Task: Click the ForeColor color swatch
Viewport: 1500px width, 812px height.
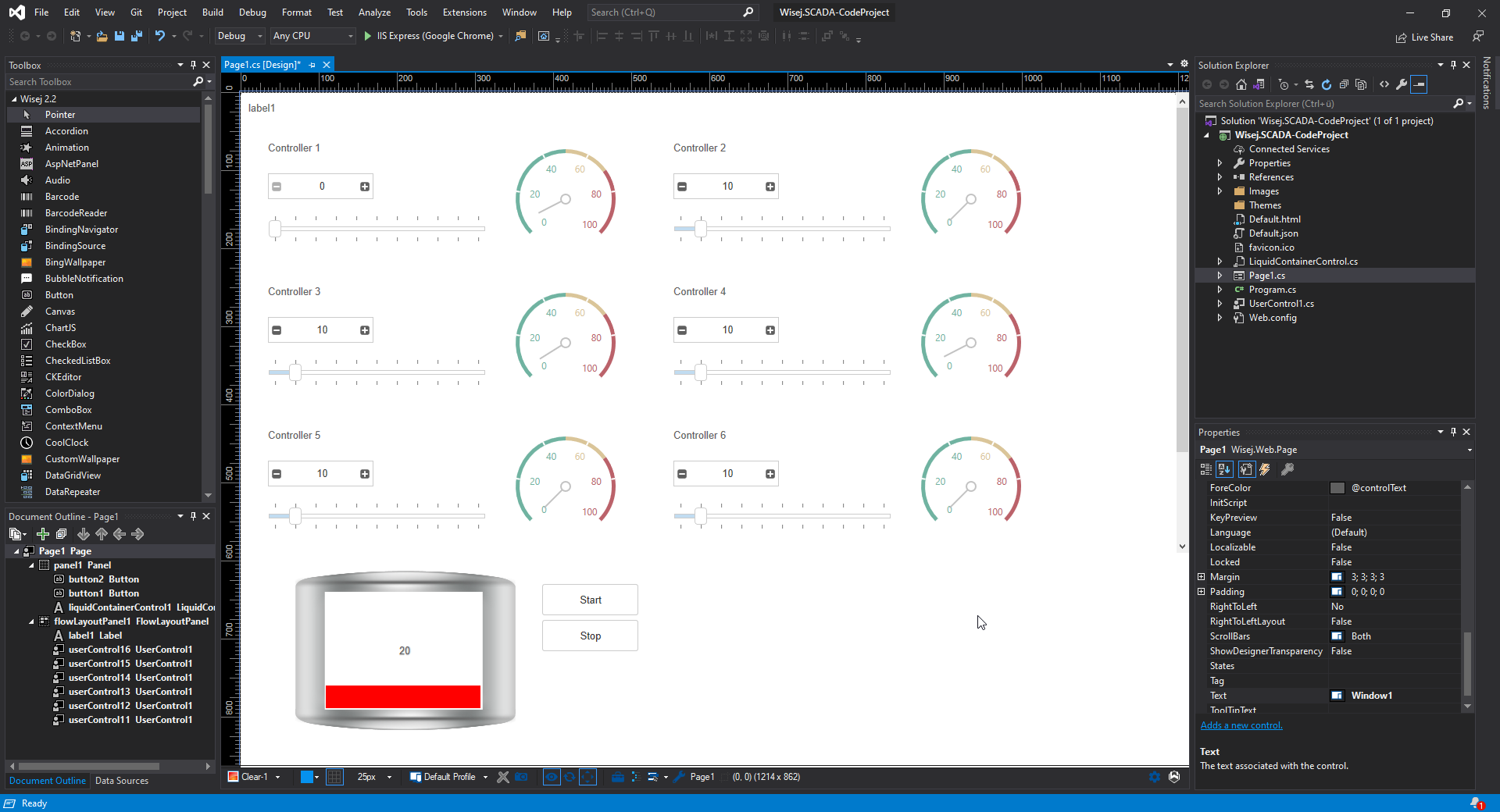Action: pos(1337,488)
